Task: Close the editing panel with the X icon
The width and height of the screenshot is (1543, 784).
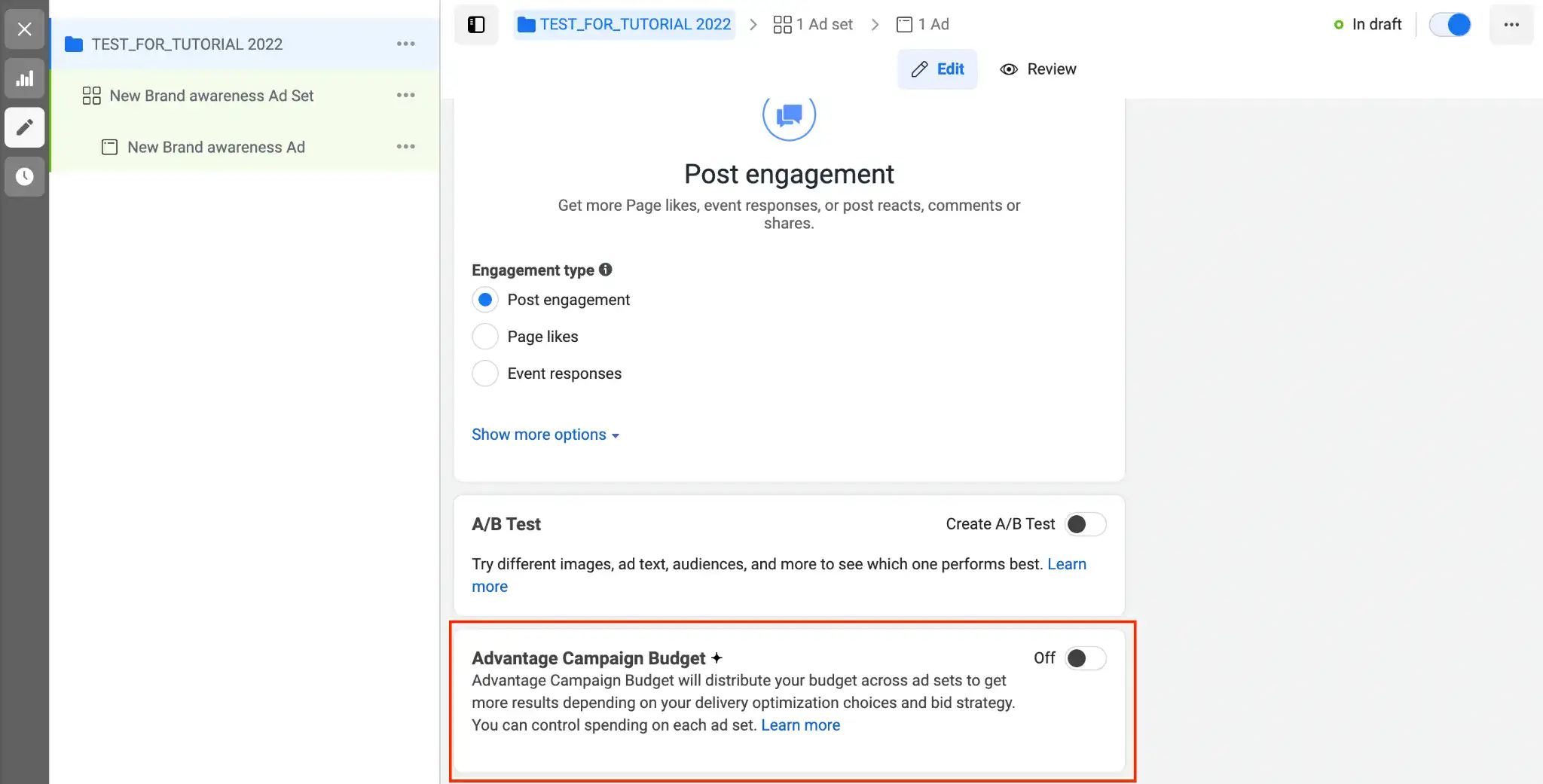Action: click(x=24, y=29)
